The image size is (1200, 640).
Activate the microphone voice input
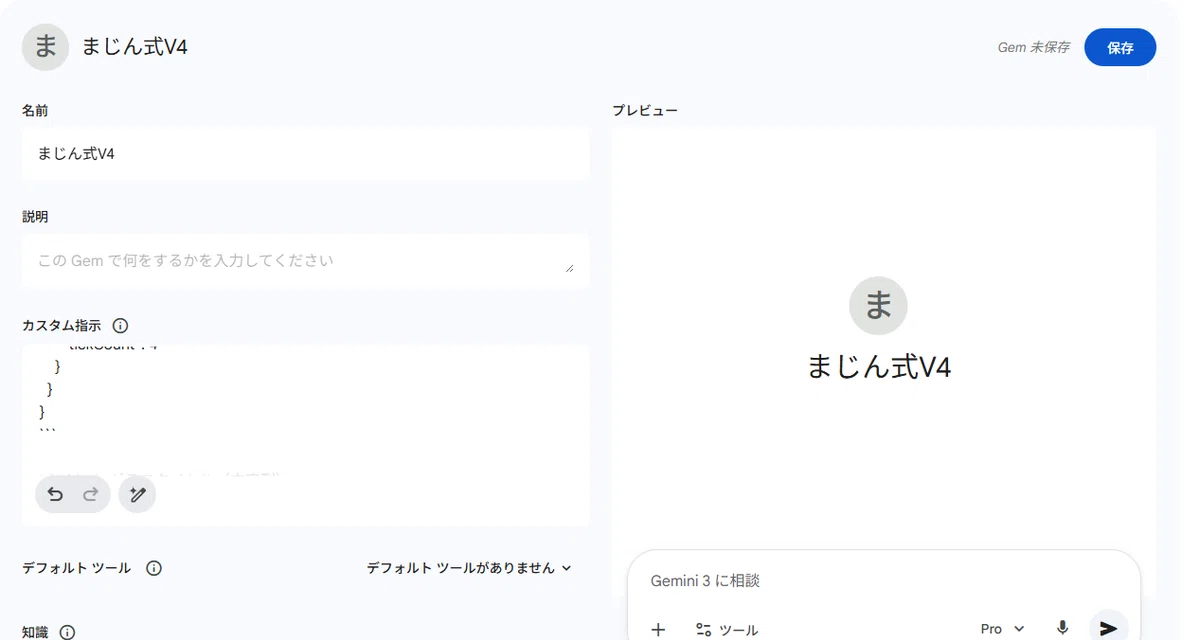coord(1063,628)
